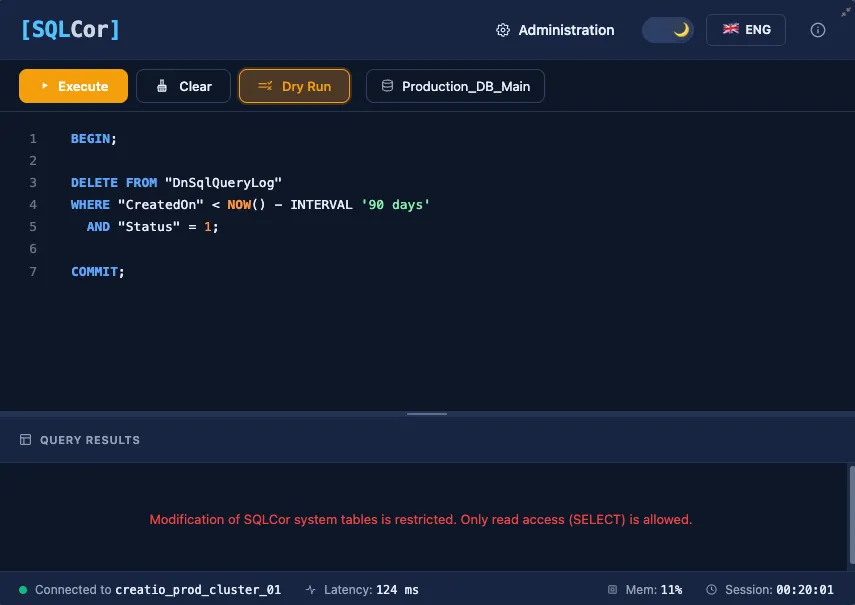Click the WHERE keyword
The height and width of the screenshot is (605, 855).
[90, 205]
